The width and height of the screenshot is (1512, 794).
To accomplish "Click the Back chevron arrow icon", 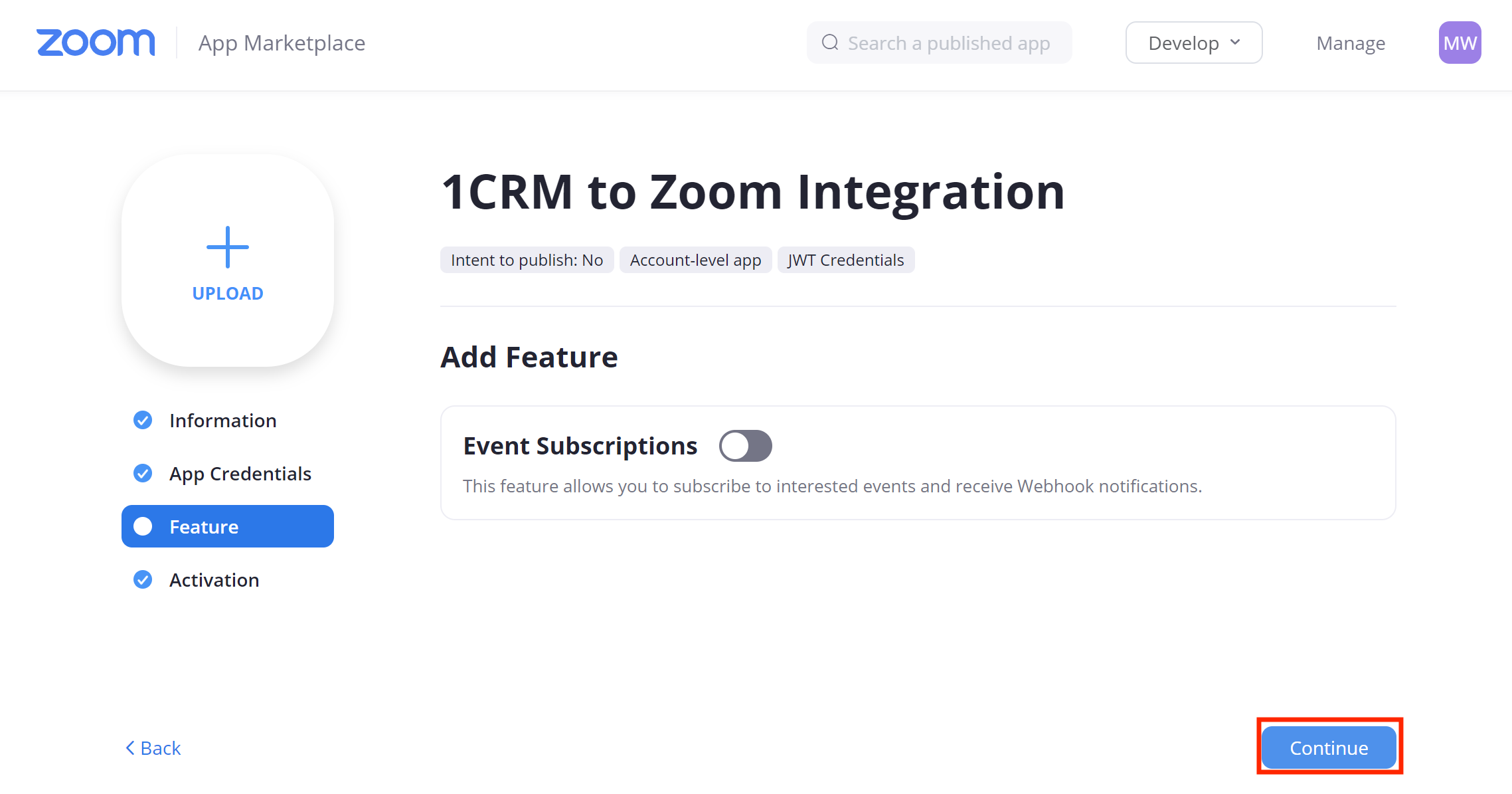I will (130, 747).
